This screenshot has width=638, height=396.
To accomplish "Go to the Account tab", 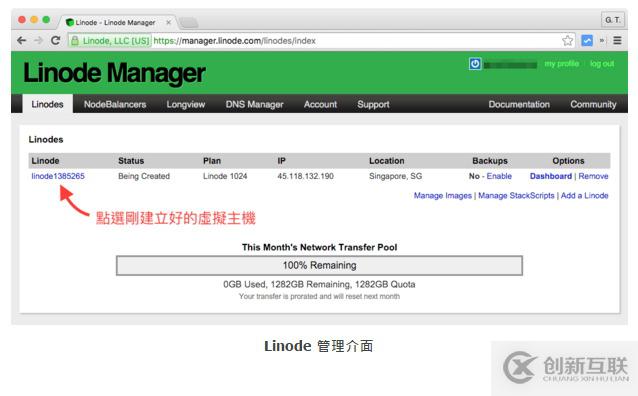I will pyautogui.click(x=320, y=104).
